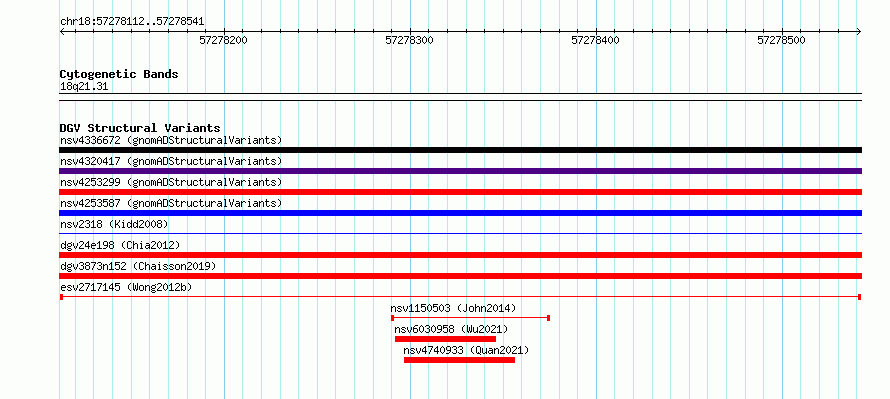Click the red bar for nsv4253299

[460, 192]
